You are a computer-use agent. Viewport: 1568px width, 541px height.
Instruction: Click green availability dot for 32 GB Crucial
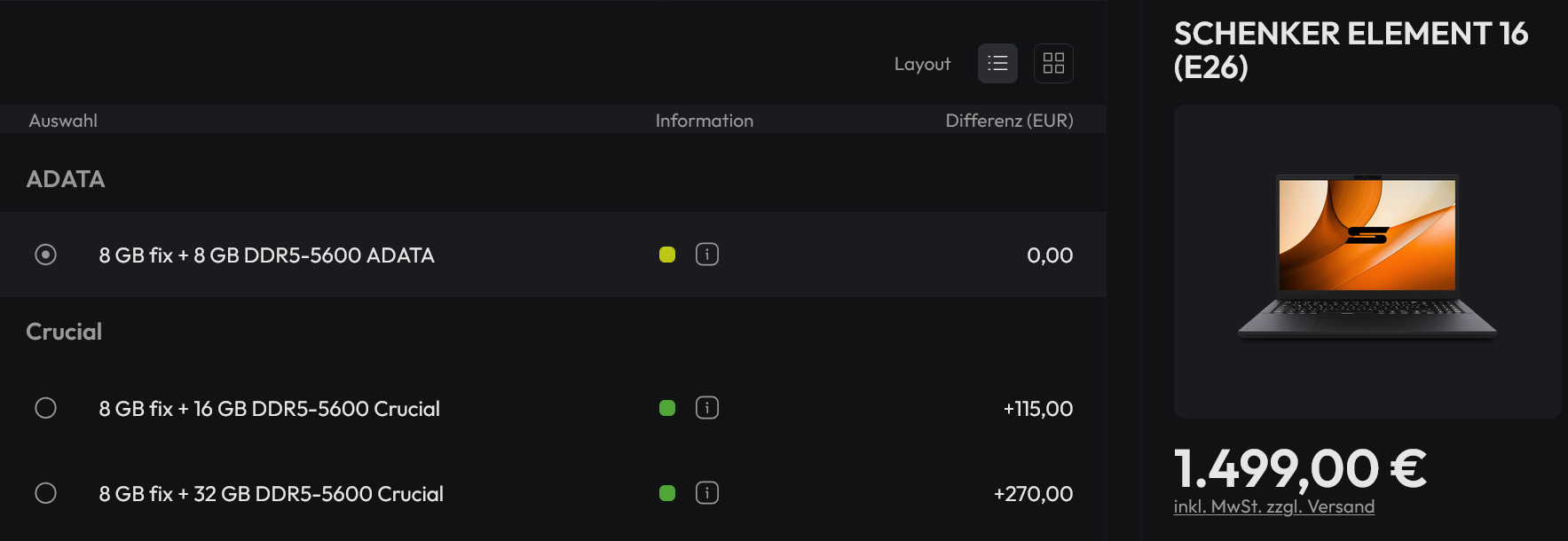667,493
